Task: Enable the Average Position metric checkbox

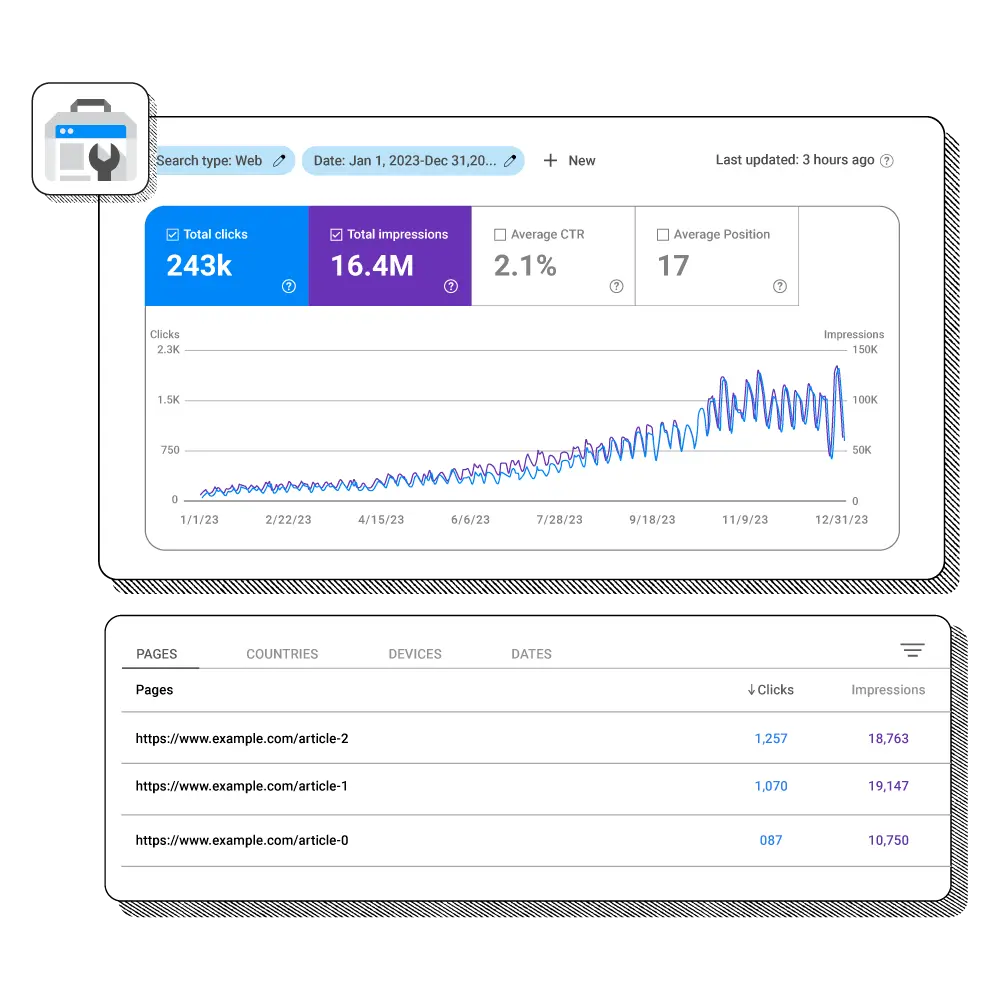Action: click(x=662, y=234)
